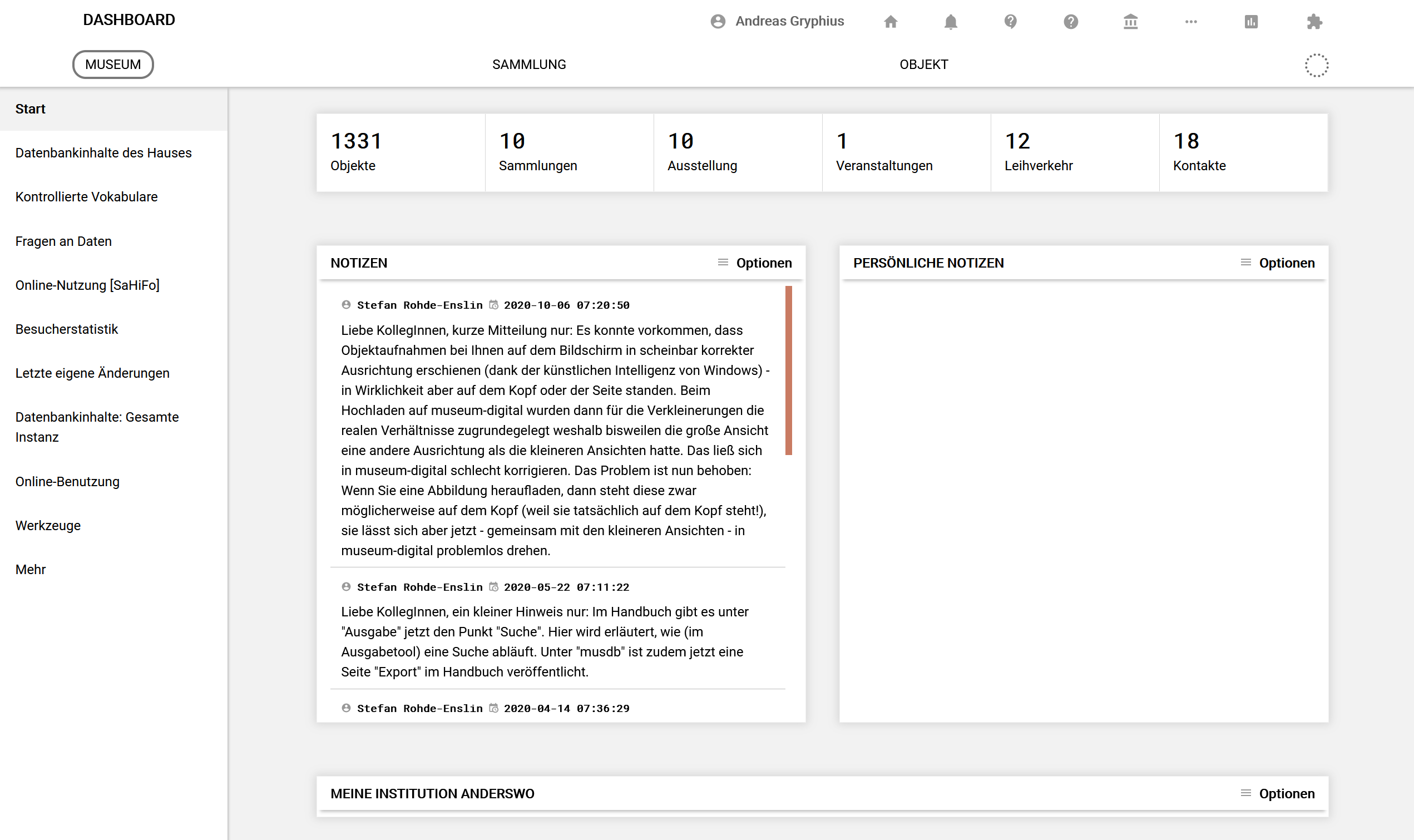Select the MUSEUM tab
The image size is (1414, 840).
click(x=113, y=65)
